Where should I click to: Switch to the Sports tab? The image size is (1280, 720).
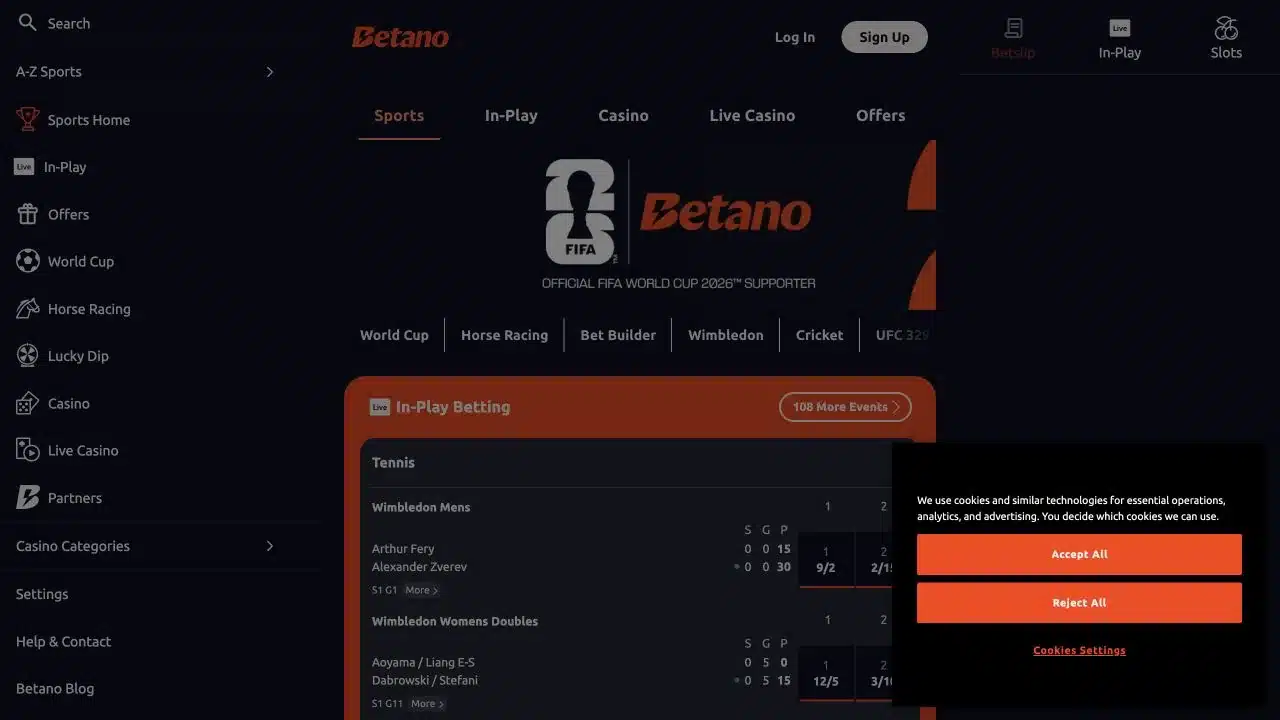click(x=399, y=115)
